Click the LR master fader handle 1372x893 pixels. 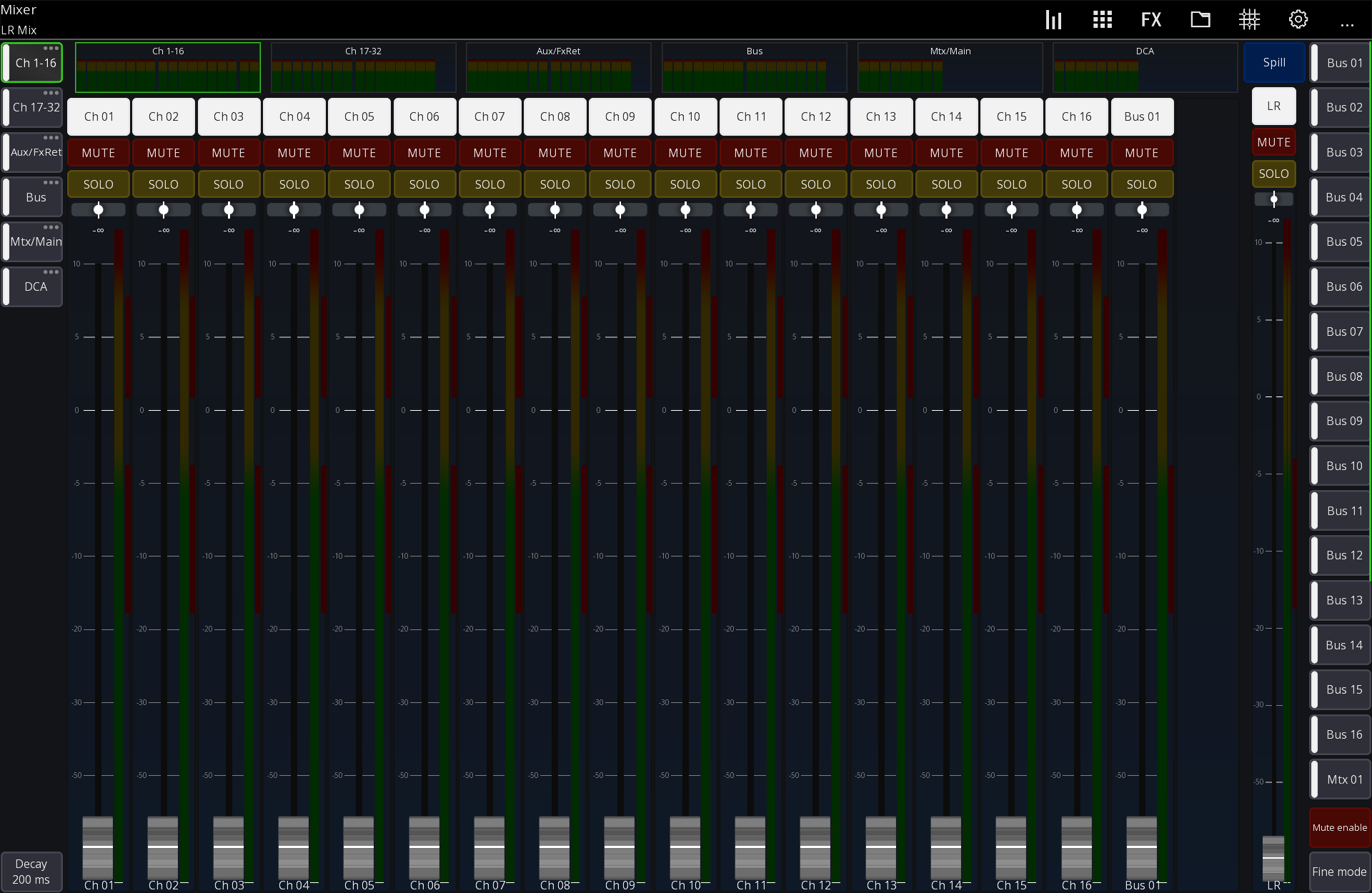pyautogui.click(x=1273, y=857)
